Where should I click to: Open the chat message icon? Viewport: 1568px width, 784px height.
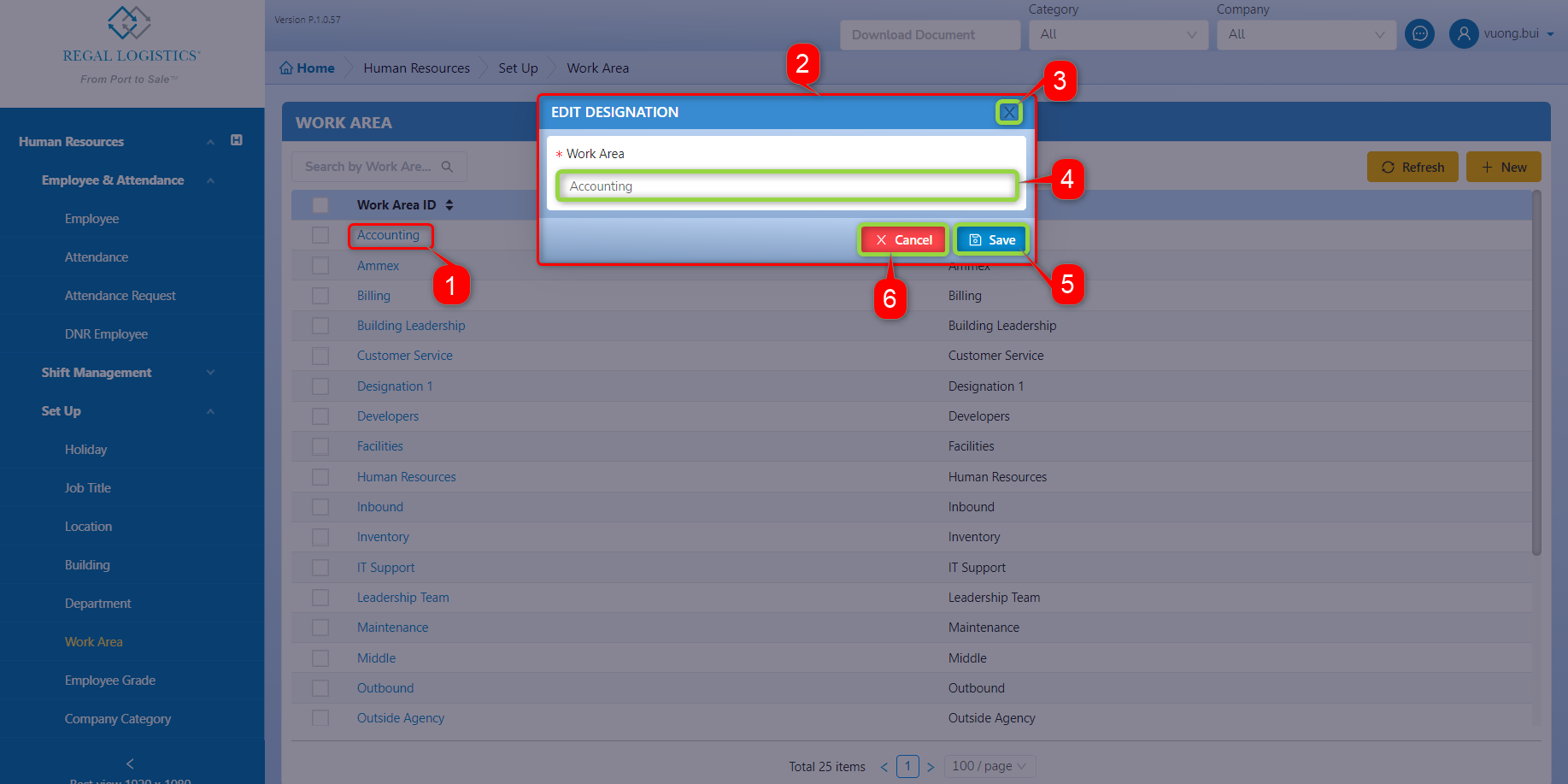point(1419,34)
